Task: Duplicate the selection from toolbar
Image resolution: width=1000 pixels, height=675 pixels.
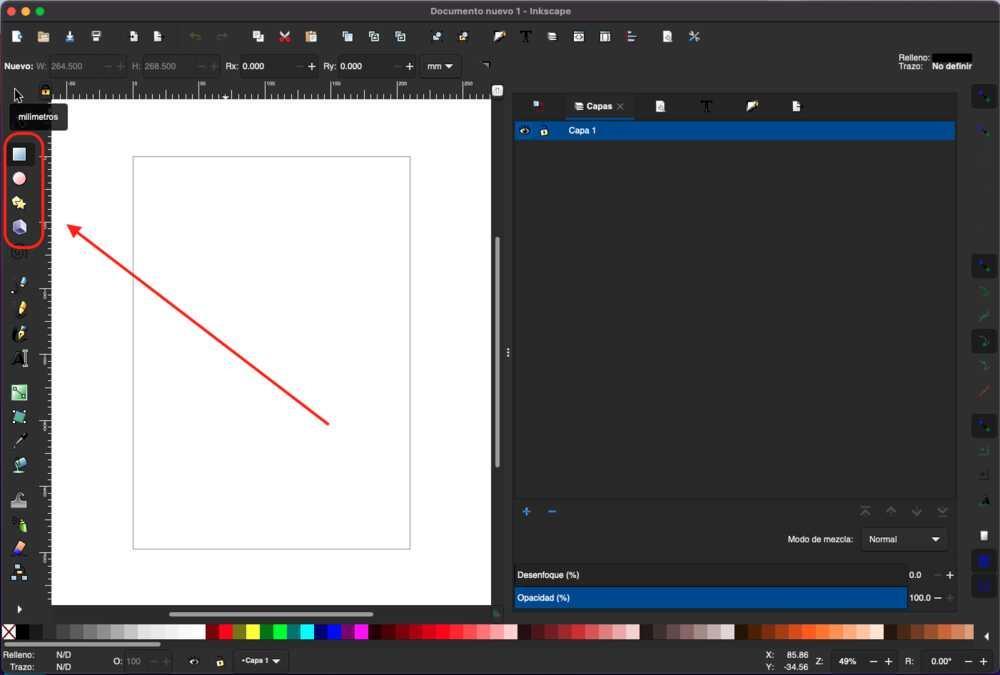Action: 347,36
